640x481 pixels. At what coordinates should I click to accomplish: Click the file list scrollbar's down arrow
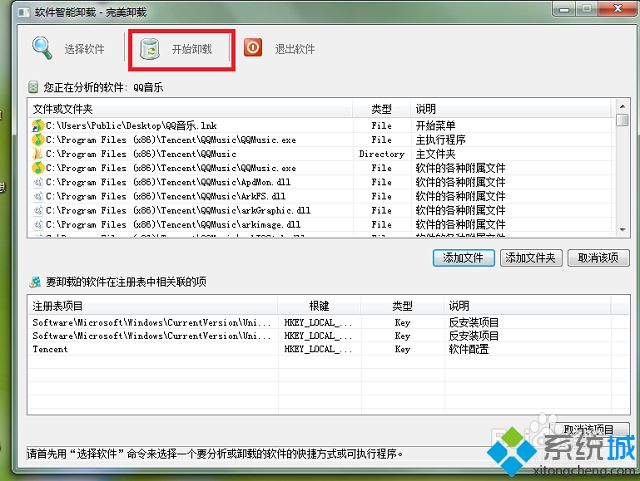click(622, 229)
